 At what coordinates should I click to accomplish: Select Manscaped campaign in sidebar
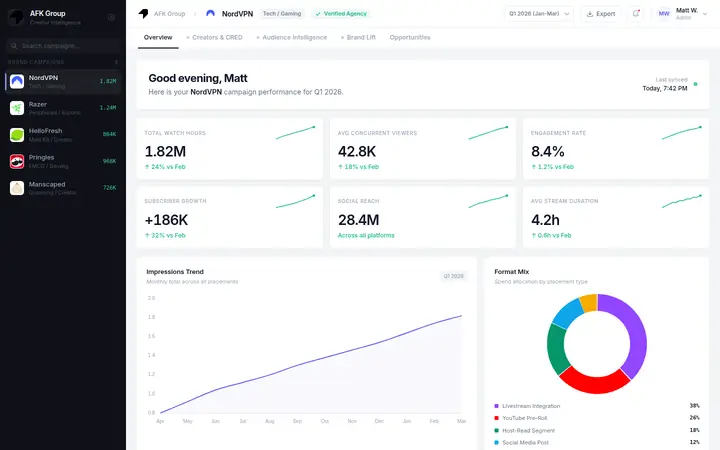(x=63, y=188)
